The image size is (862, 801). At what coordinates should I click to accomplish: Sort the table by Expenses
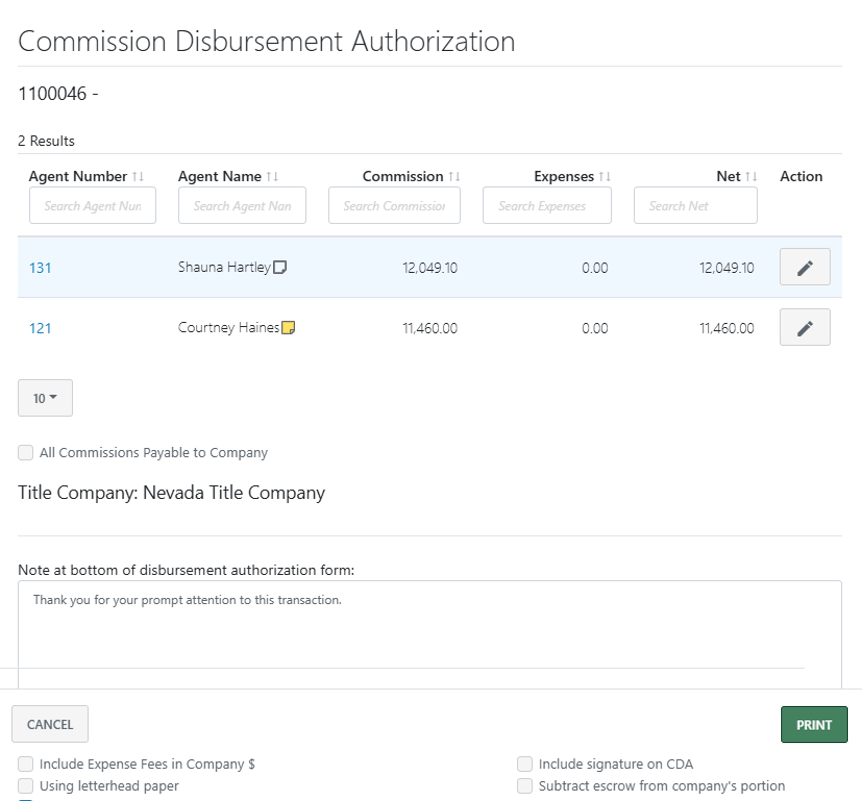click(x=603, y=176)
